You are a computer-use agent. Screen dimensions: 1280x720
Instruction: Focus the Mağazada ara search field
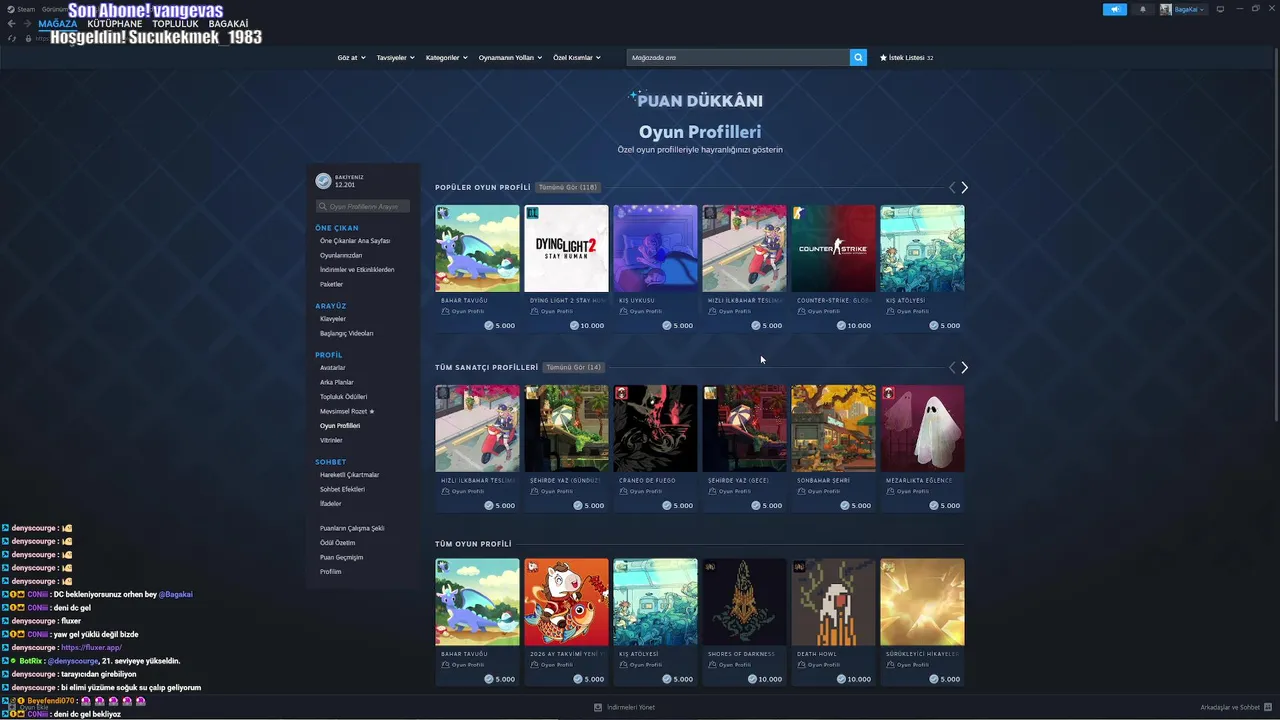[x=738, y=58]
